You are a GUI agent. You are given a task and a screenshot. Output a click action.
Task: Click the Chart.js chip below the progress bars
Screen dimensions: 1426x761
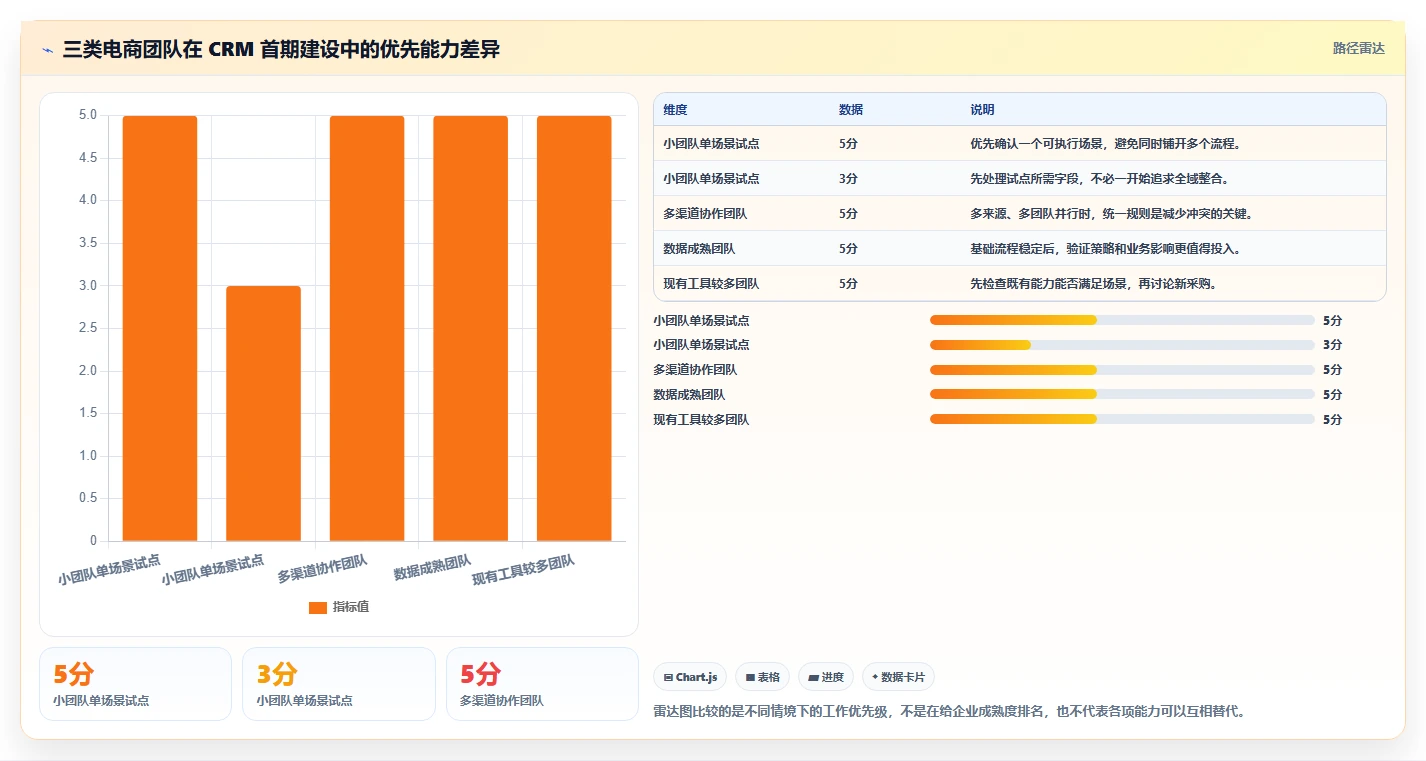690,677
